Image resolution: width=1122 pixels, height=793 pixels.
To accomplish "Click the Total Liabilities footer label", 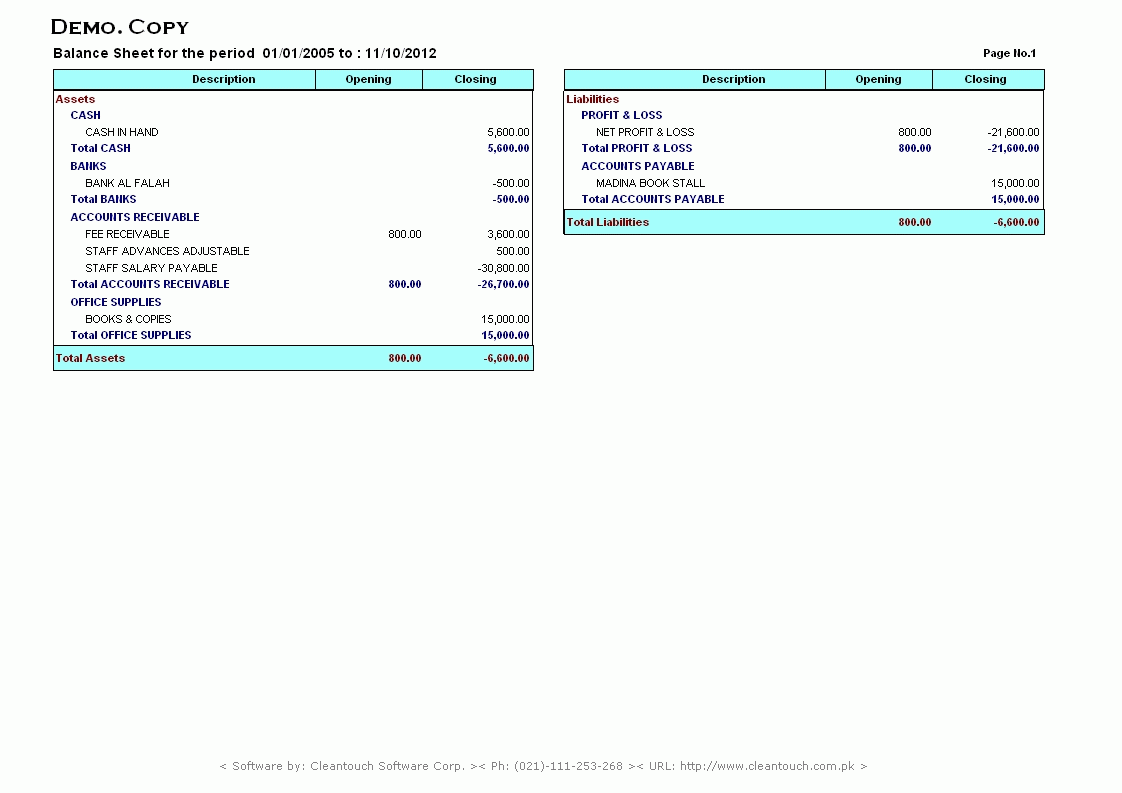I will [608, 222].
